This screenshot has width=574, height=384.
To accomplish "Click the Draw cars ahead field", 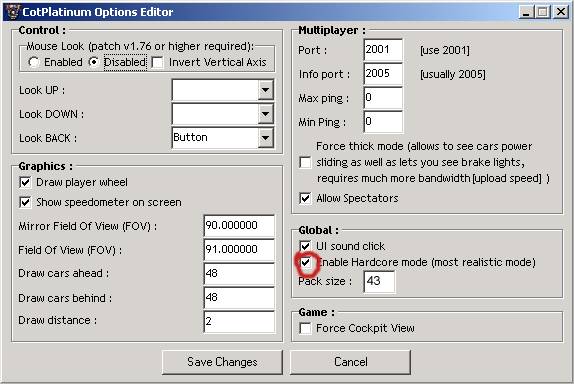I will pos(239,273).
